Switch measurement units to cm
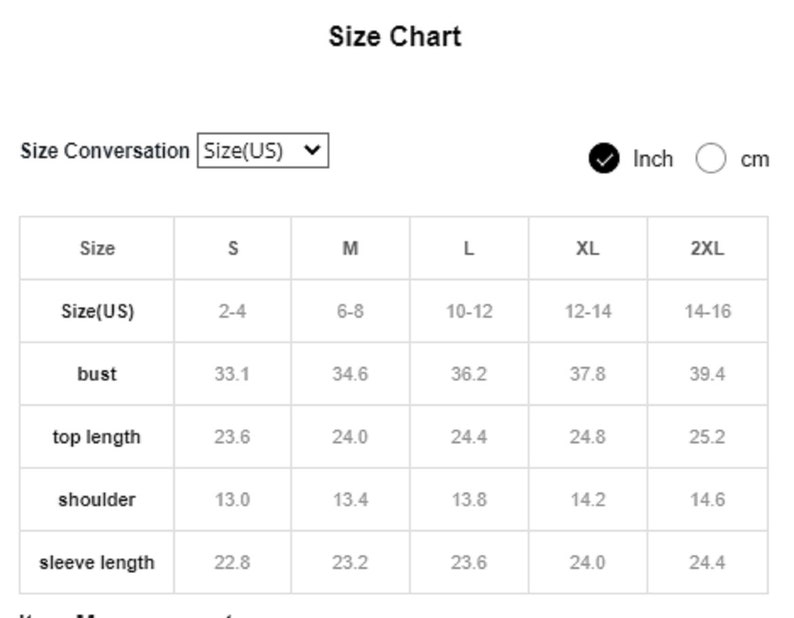This screenshot has height=618, width=794. (x=710, y=159)
